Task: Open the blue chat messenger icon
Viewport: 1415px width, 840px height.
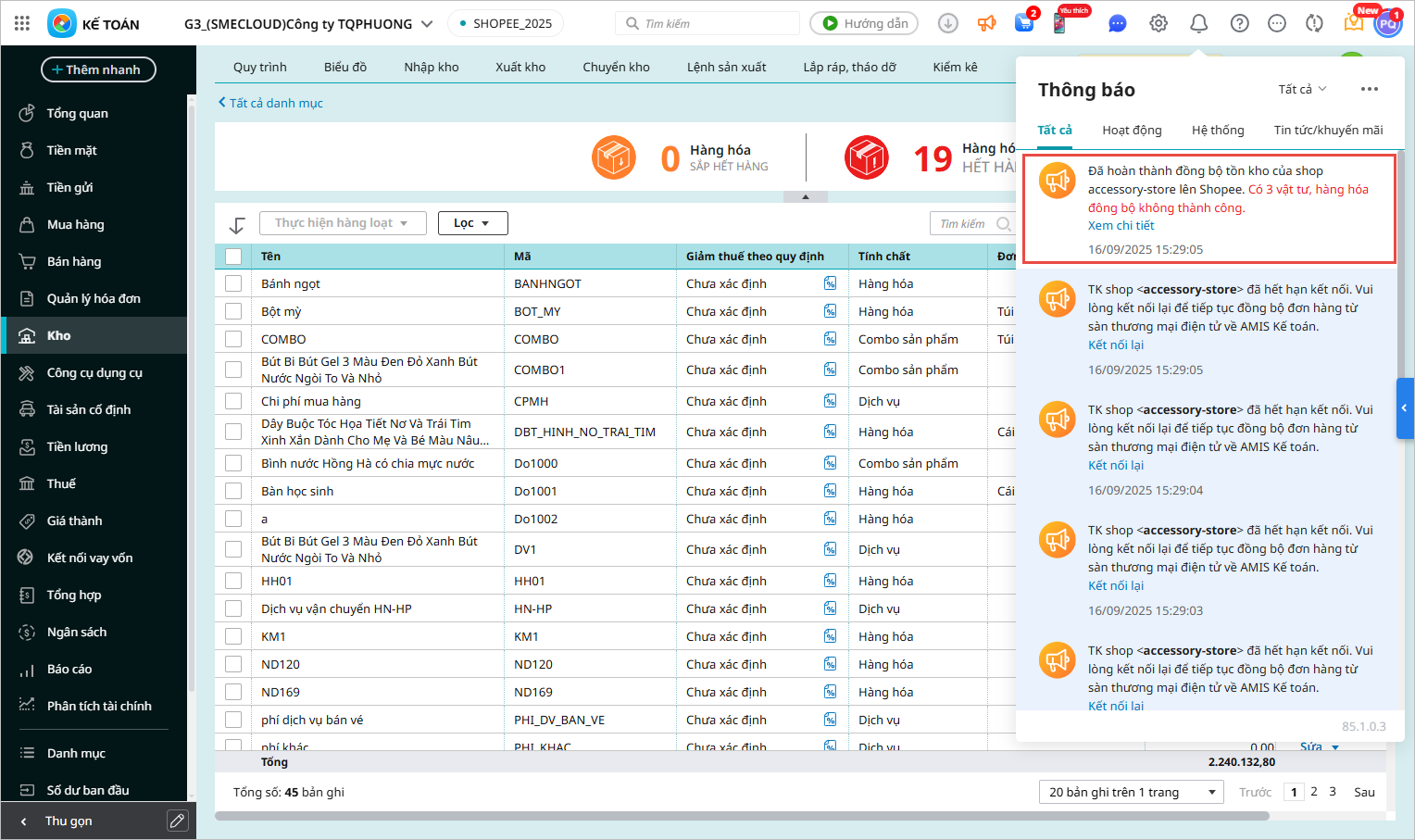Action: pyautogui.click(x=1118, y=23)
